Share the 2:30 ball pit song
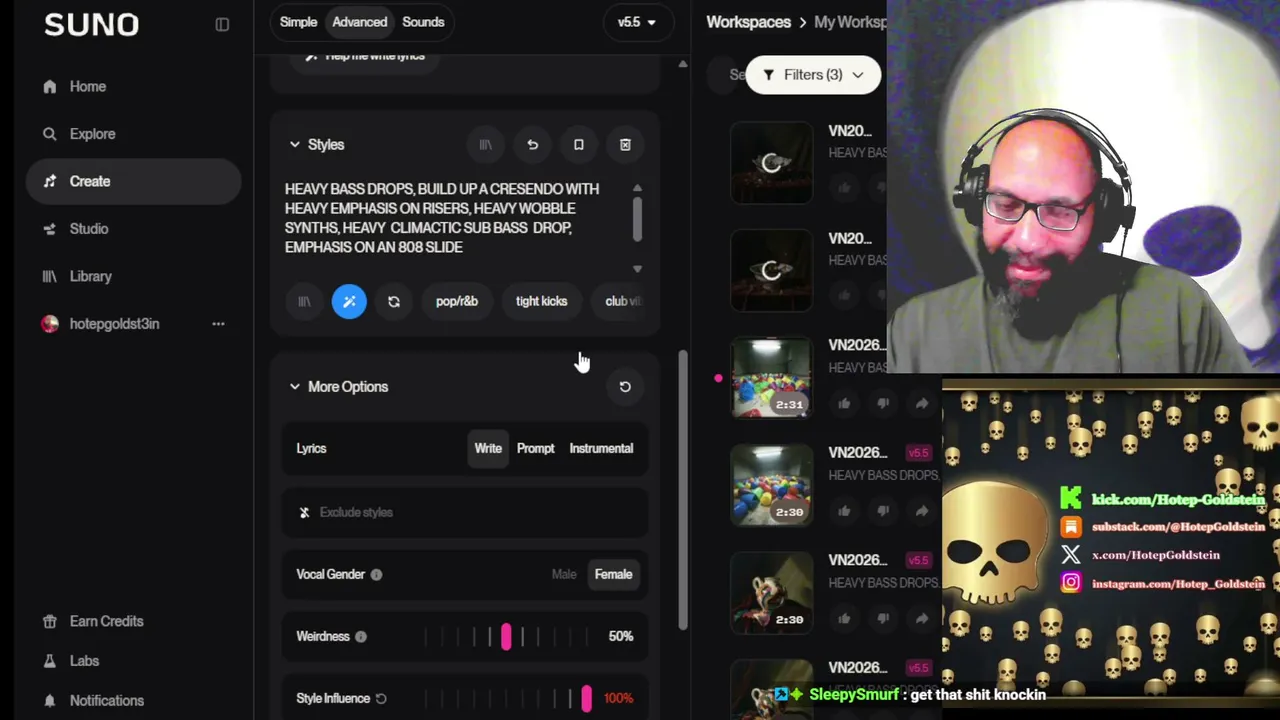This screenshot has width=1280, height=720. (x=921, y=511)
